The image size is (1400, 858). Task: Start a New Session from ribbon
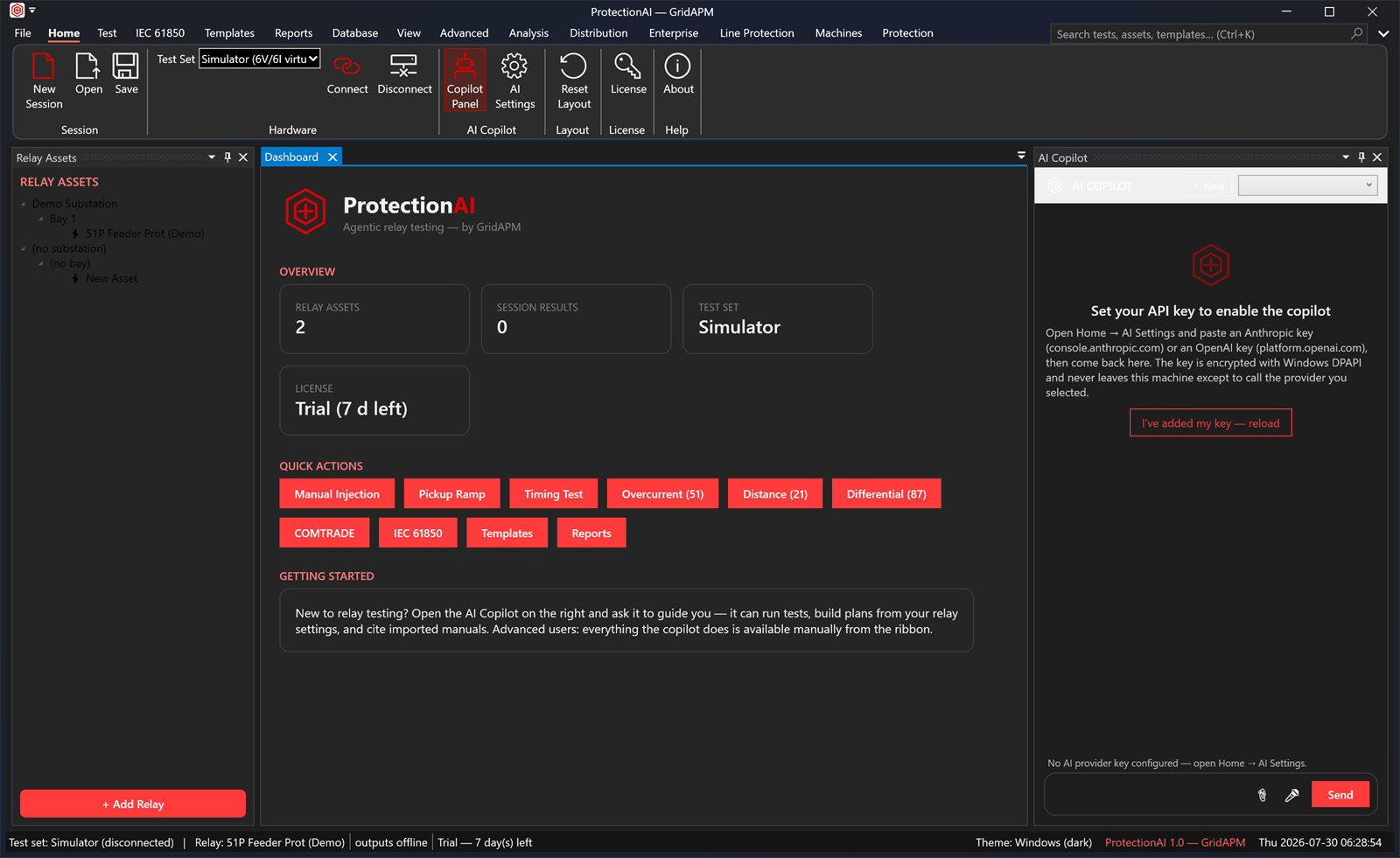pyautogui.click(x=44, y=81)
